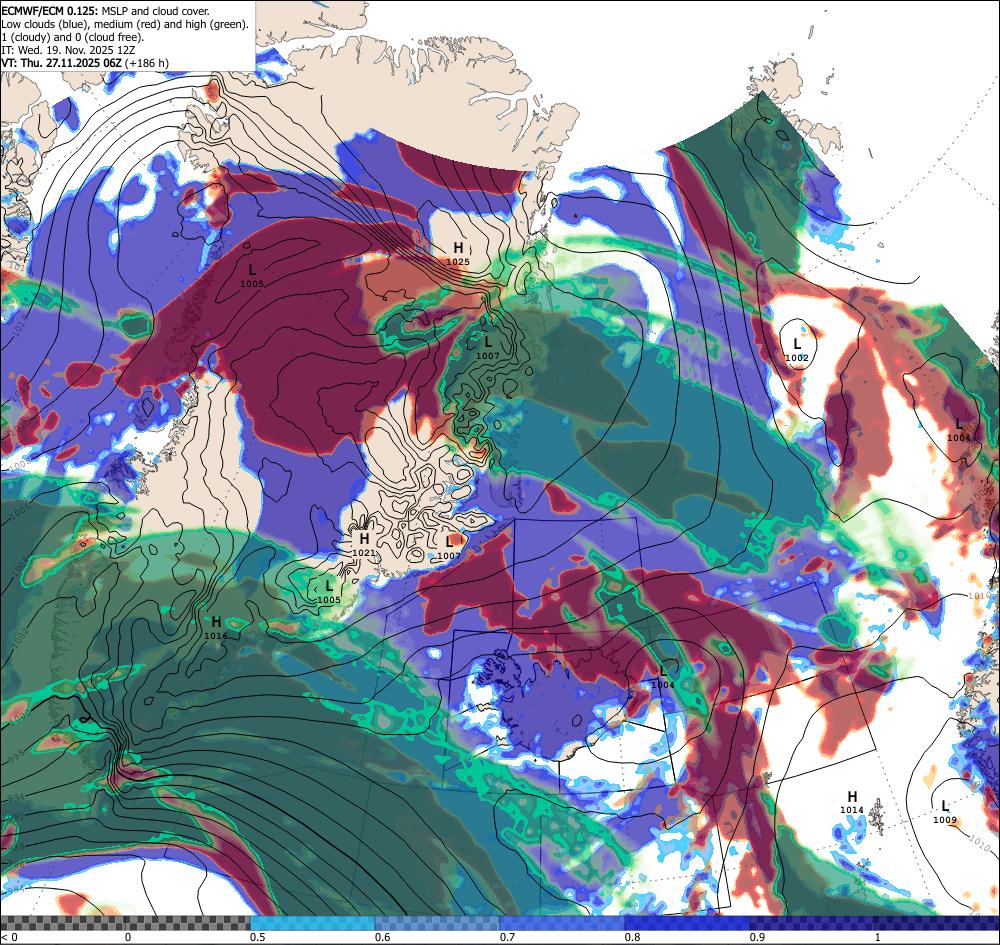
Task: Click the '1 (cloudy) and 0 (cloud free).' line
Action: (x=73, y=37)
